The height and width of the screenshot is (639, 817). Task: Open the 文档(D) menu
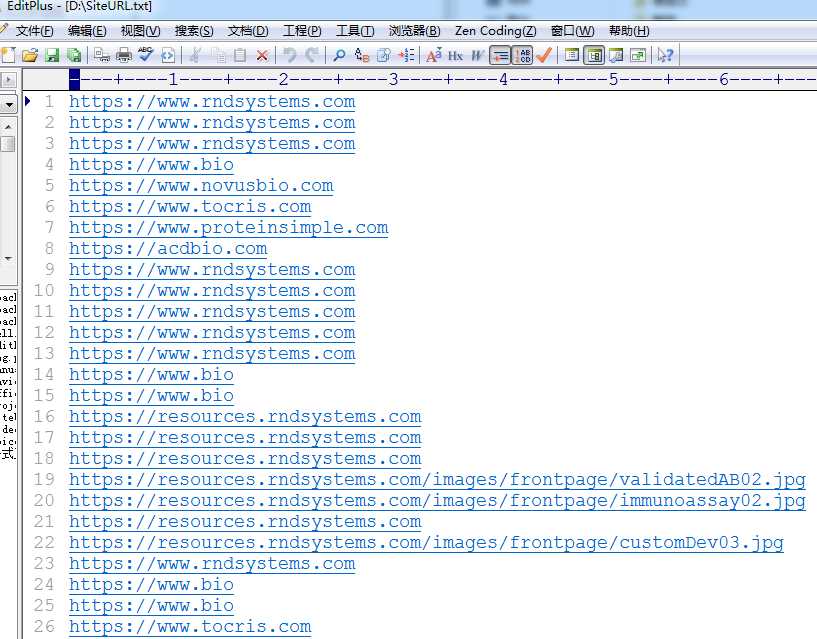248,31
